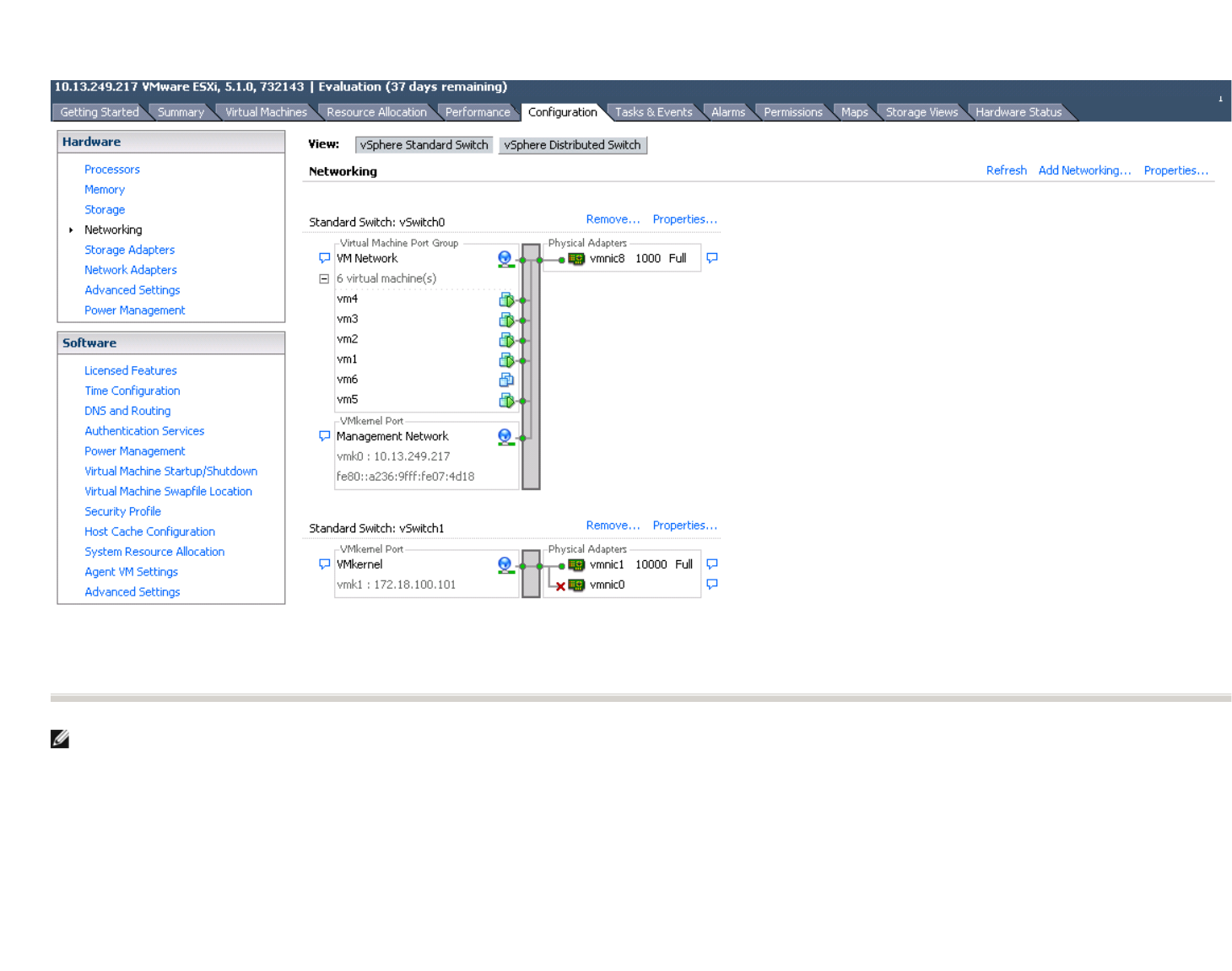Open info bubble for vmnic1 adapter
The image size is (1232, 971).
pyautogui.click(x=712, y=564)
